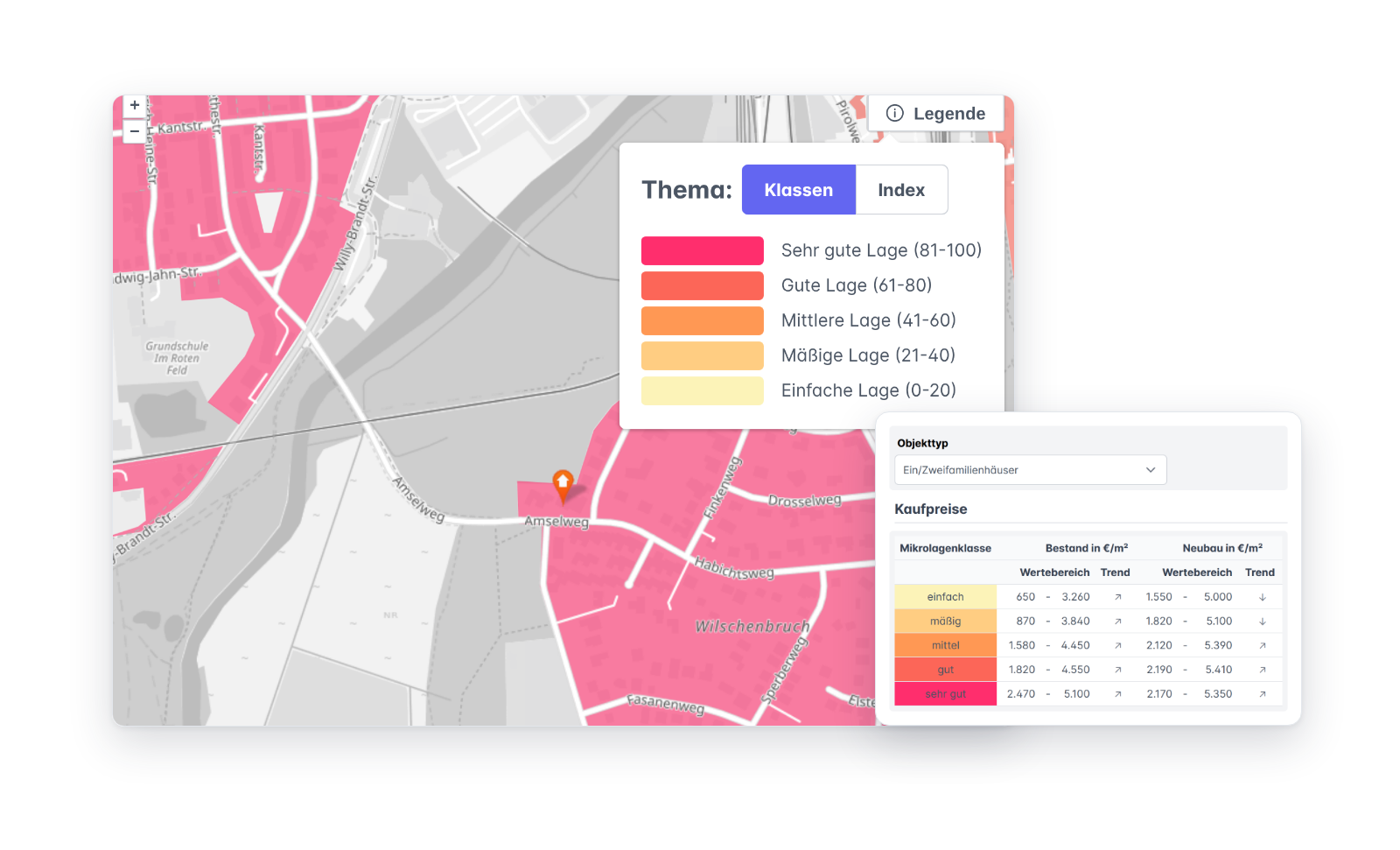Click the mäßig class row cell
This screenshot has height=850, width=1400.
coord(945,621)
